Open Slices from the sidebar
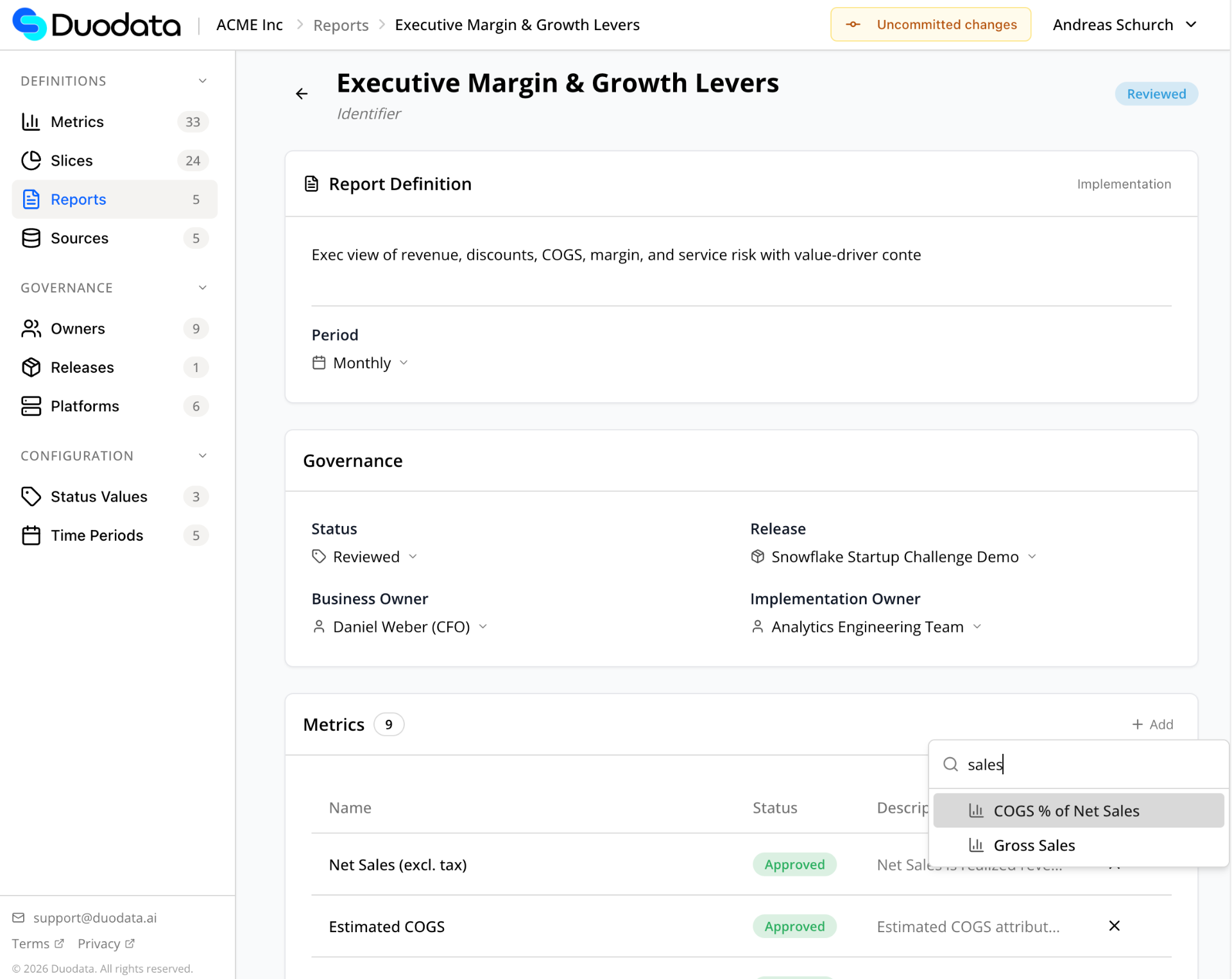The image size is (1232, 979). [x=72, y=160]
